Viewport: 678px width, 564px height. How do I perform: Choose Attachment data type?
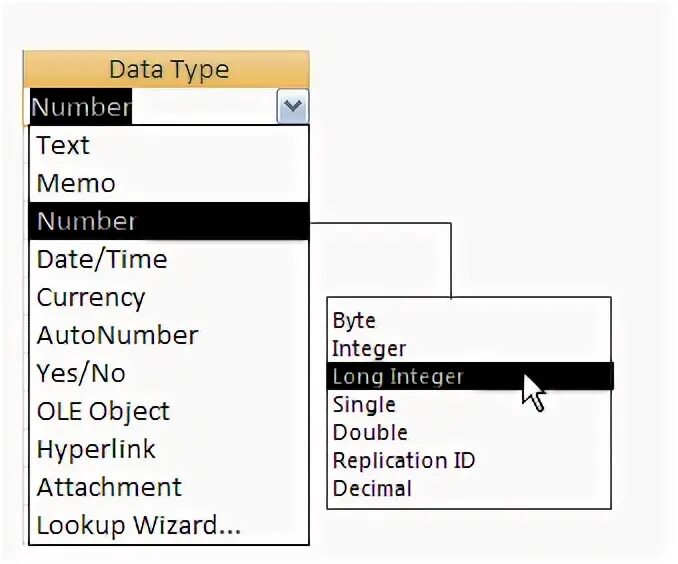click(169, 487)
